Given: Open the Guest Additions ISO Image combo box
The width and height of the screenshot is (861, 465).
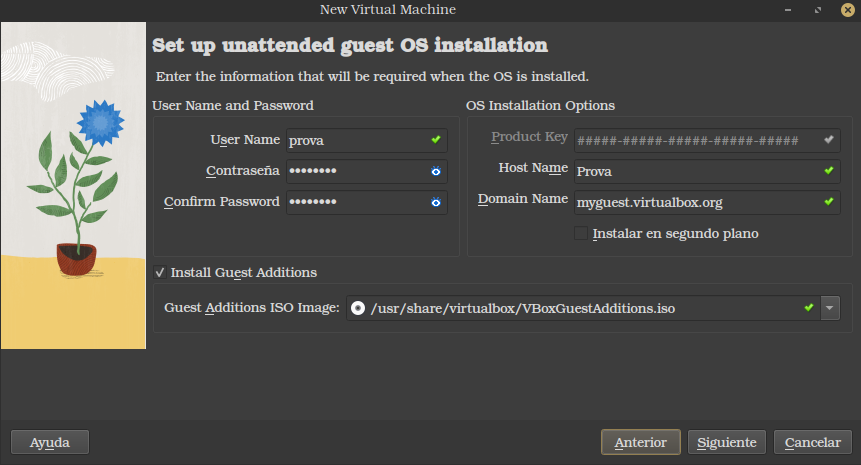Looking at the screenshot, I should [x=580, y=308].
